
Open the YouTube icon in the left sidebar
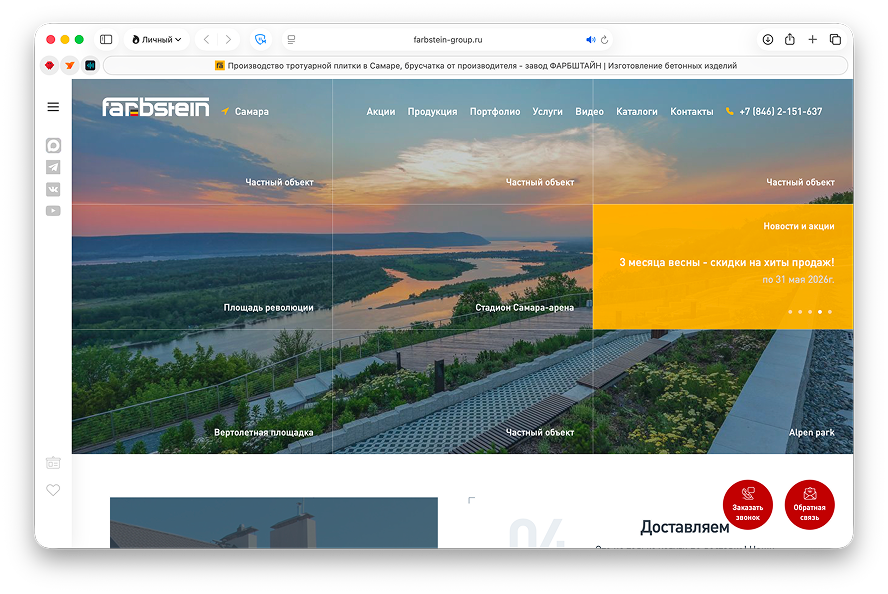coord(53,211)
